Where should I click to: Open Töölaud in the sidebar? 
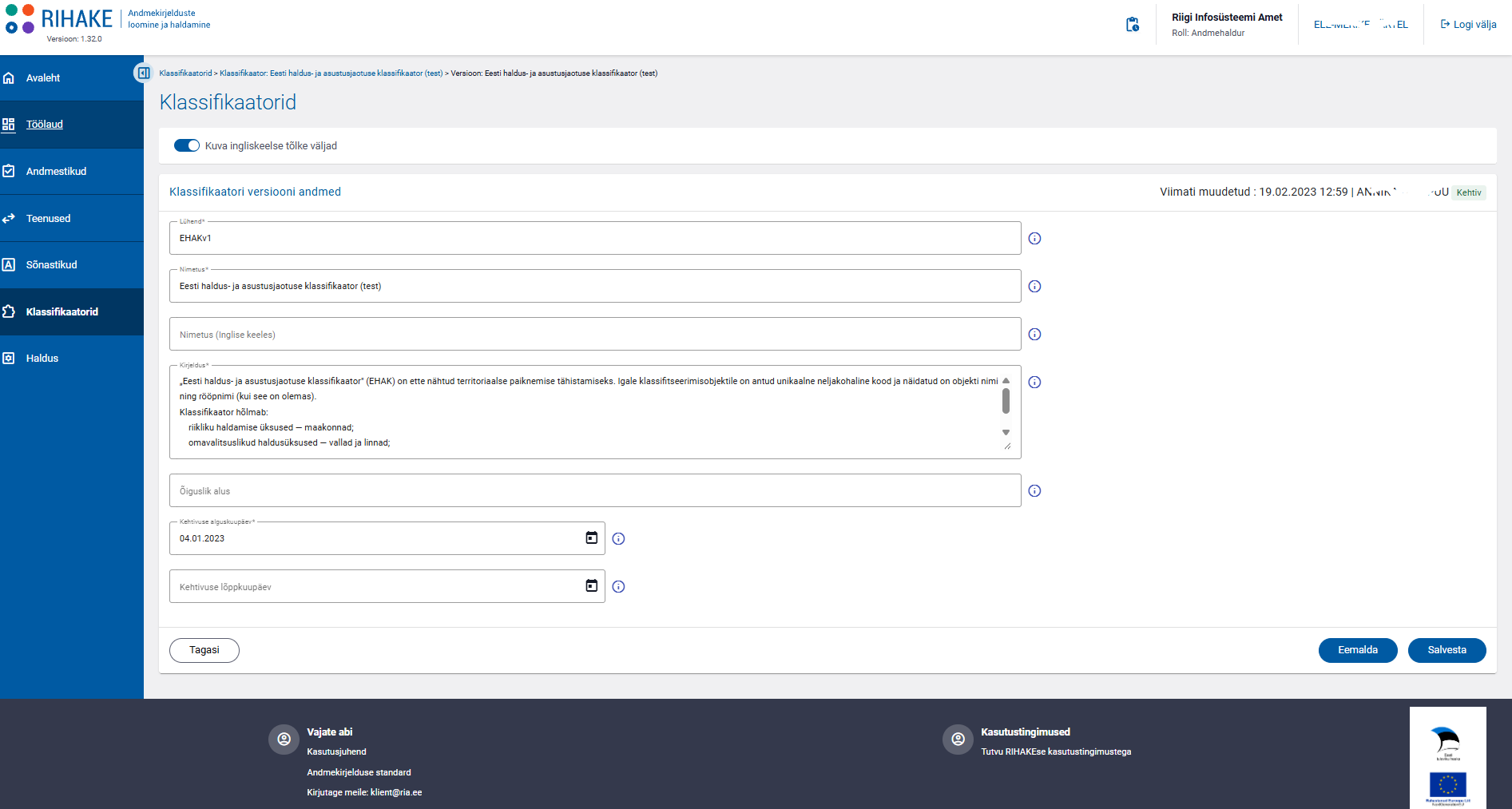[x=72, y=125]
